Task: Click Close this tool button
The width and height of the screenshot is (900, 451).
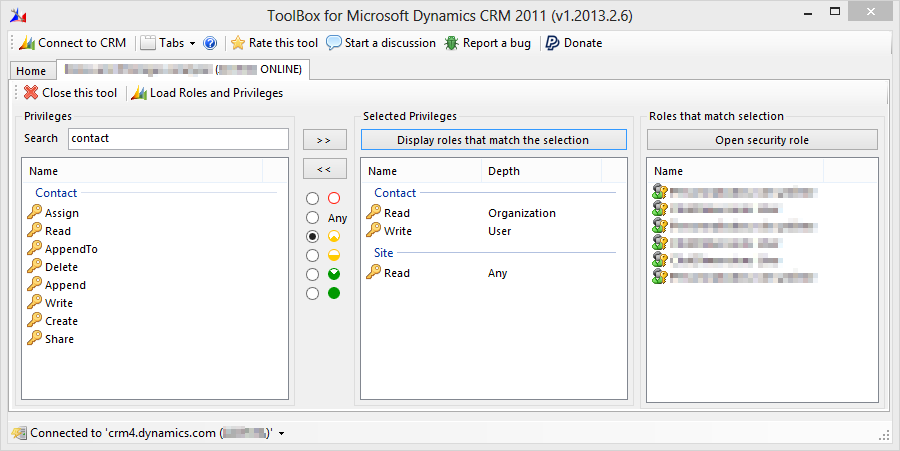Action: pyautogui.click(x=71, y=93)
